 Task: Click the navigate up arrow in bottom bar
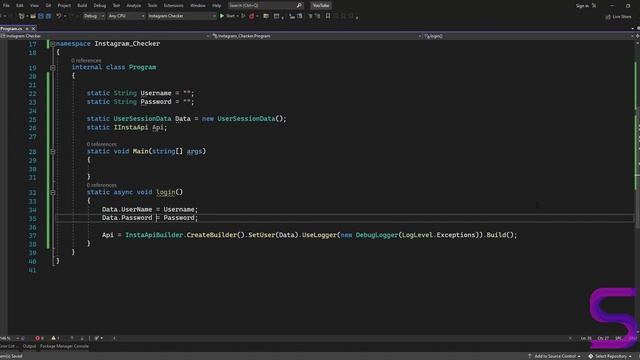coord(72,338)
